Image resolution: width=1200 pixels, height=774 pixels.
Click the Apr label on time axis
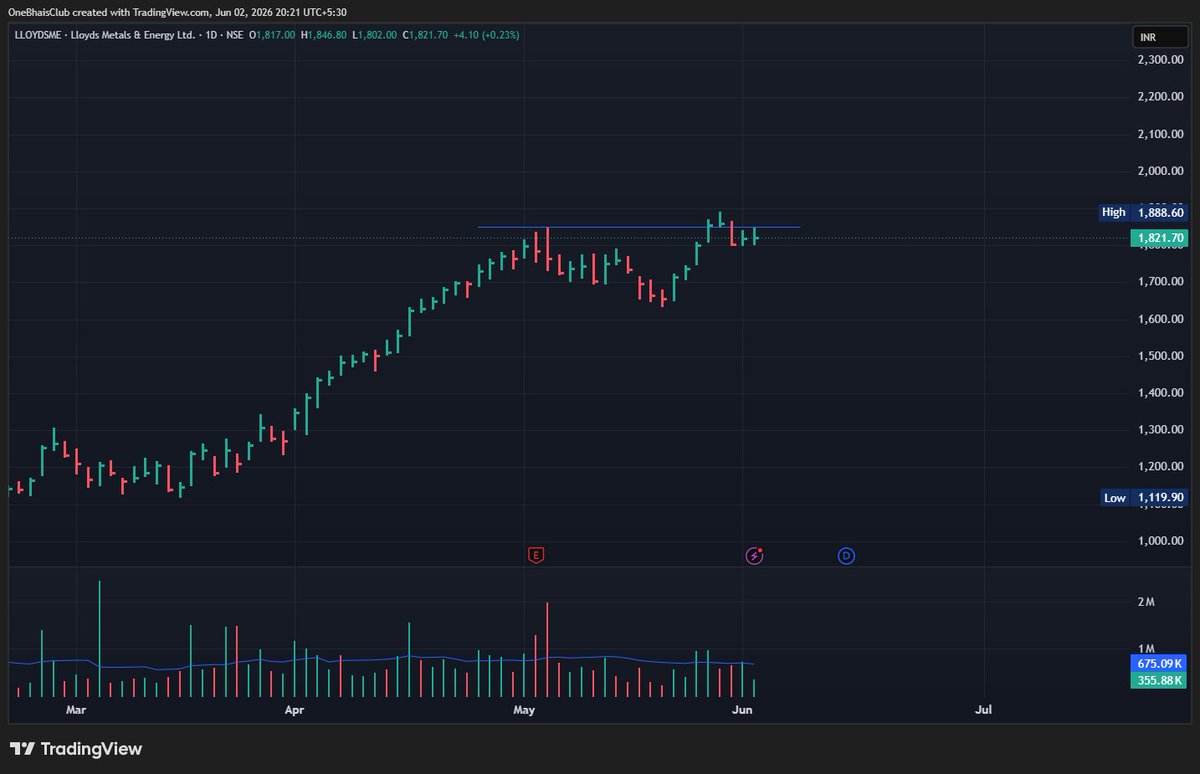coord(294,709)
